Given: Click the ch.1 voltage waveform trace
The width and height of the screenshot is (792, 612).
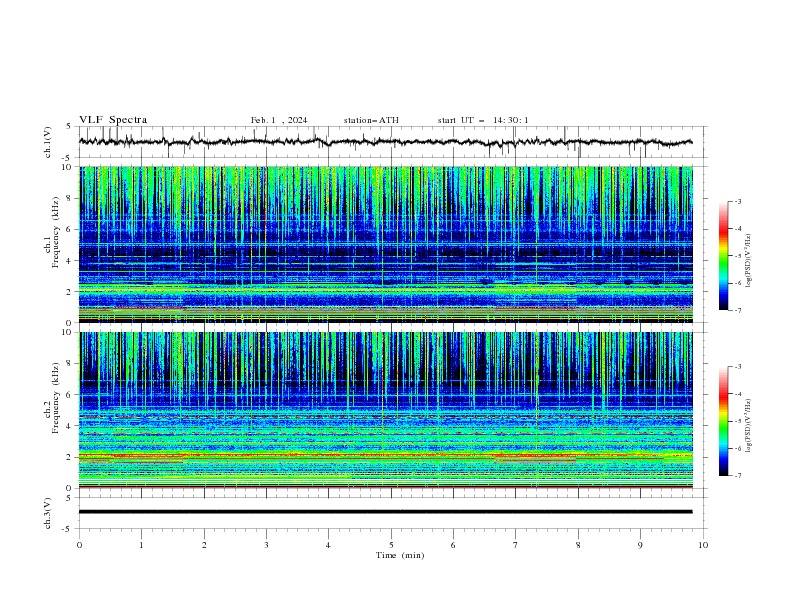Looking at the screenshot, I should click(385, 142).
